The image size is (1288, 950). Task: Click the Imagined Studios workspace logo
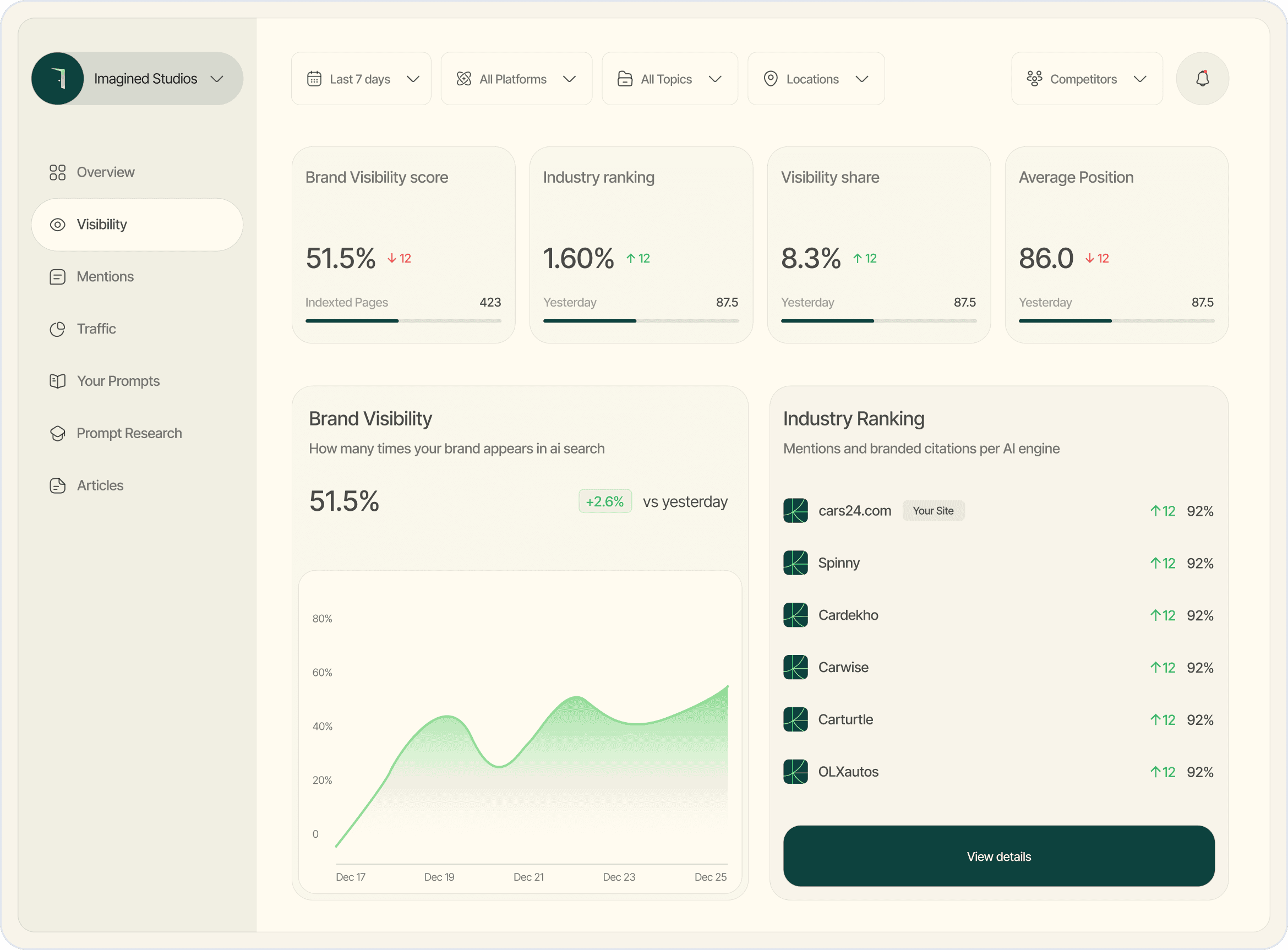pos(58,78)
